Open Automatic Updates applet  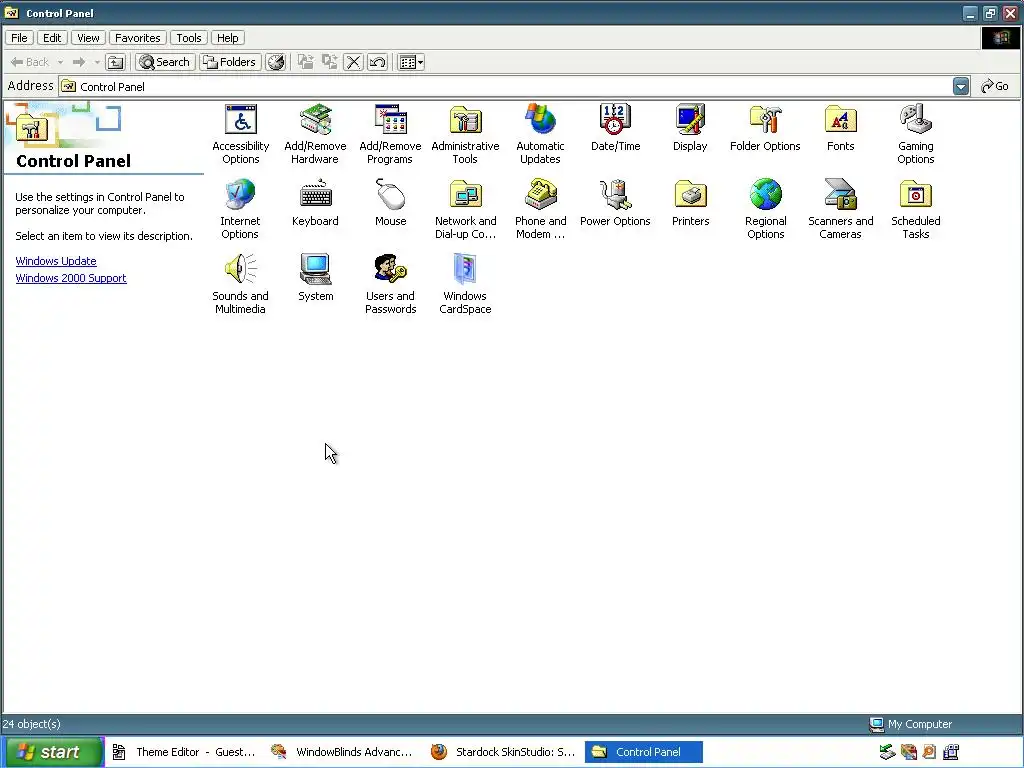click(x=540, y=134)
